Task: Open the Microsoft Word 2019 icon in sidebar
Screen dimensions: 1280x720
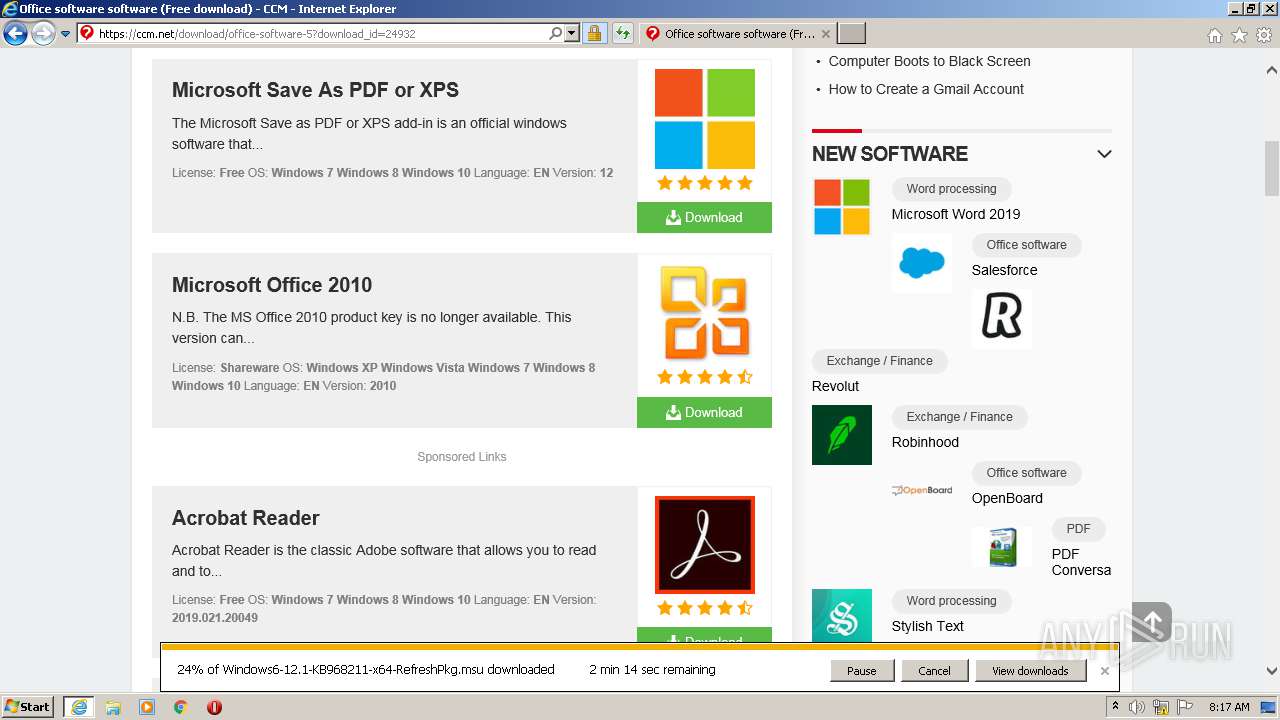Action: pos(842,207)
